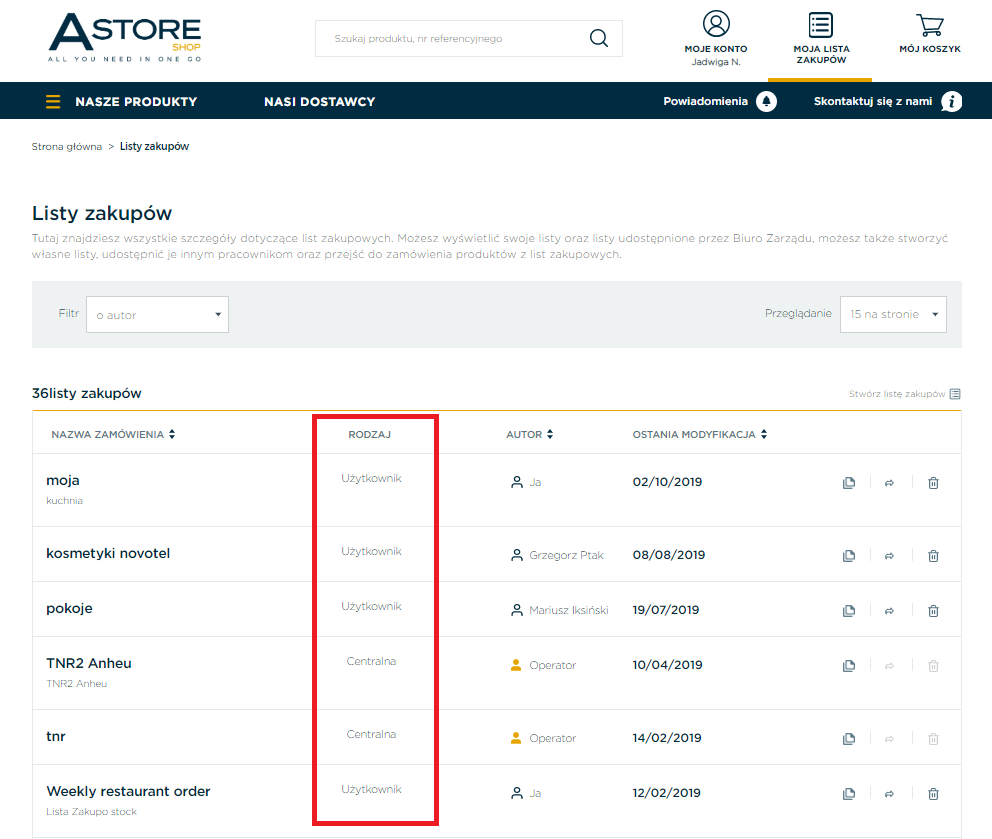992x839 pixels.
Task: Click Lista Zakupo stock subtitle
Action: pyautogui.click(x=91, y=811)
